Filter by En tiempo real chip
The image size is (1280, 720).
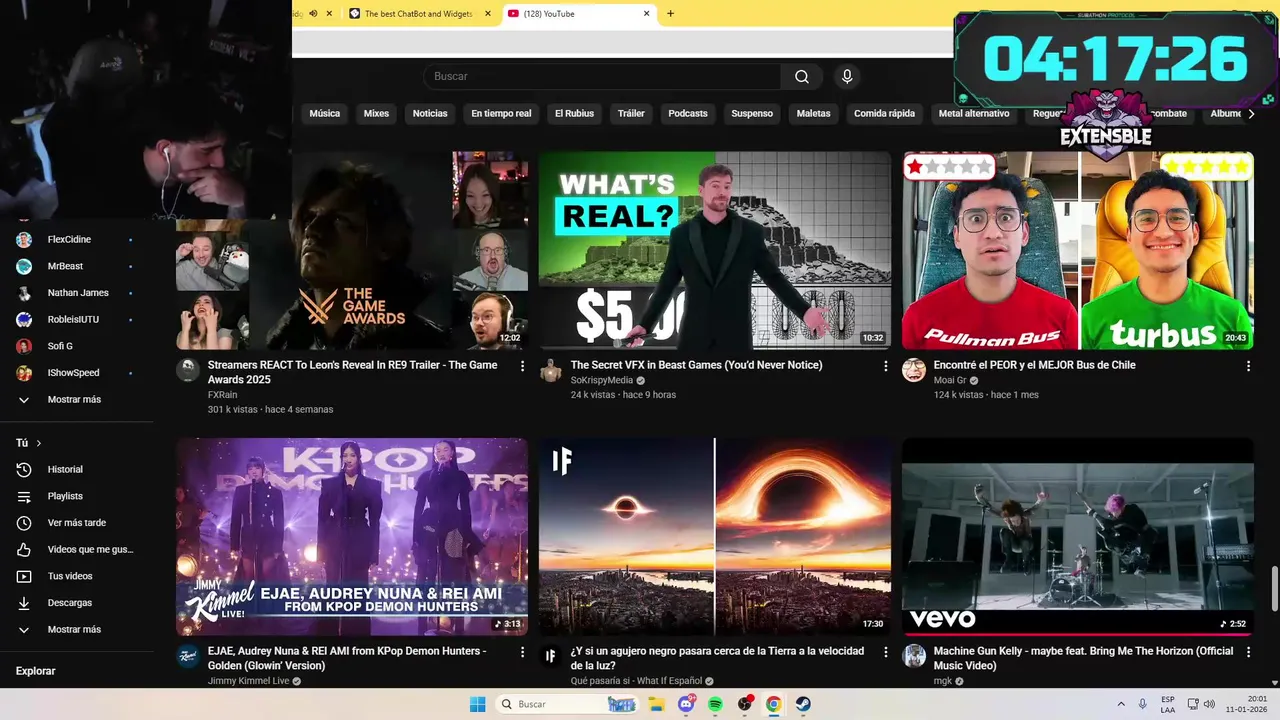point(501,114)
